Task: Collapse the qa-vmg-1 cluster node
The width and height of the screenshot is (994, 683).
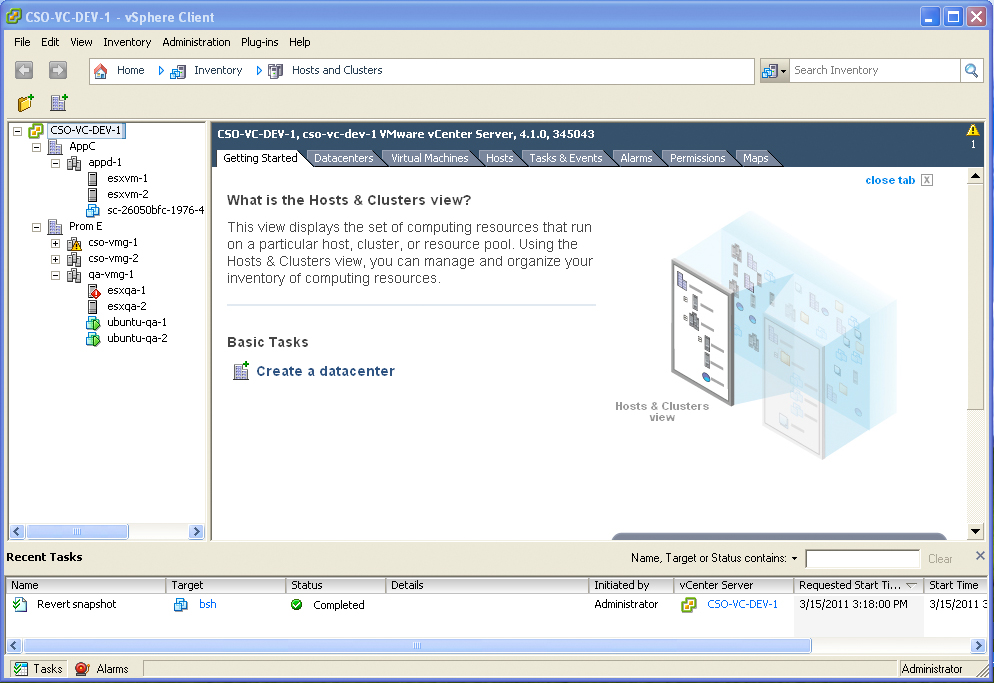Action: pyautogui.click(x=56, y=275)
